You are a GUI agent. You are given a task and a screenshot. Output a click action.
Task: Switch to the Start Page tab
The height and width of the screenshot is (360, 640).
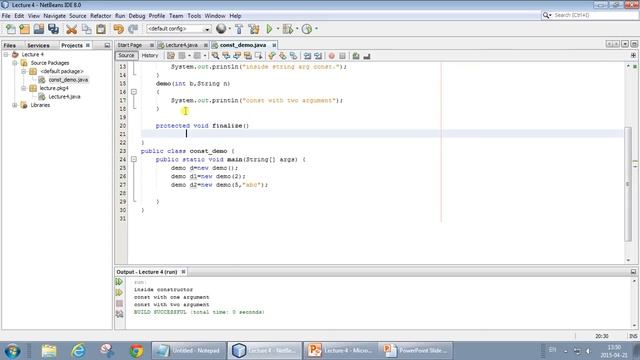click(130, 45)
